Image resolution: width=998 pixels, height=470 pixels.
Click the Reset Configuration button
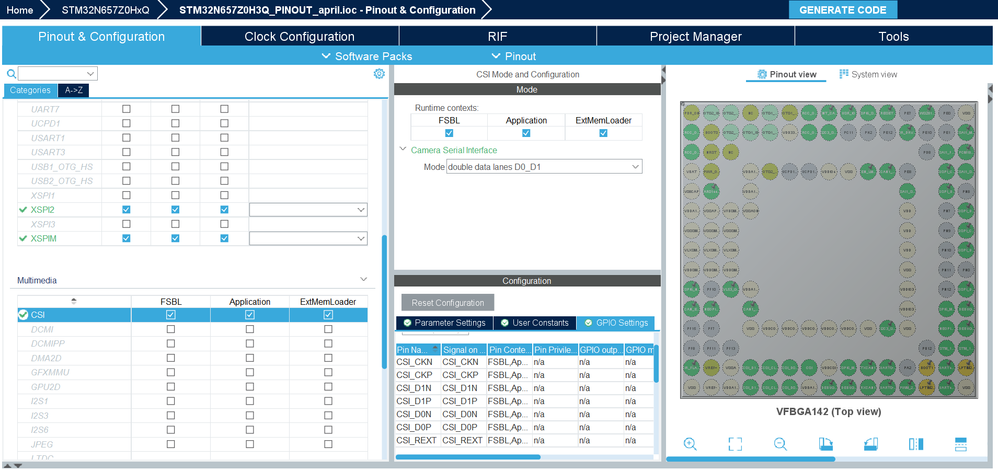pyautogui.click(x=447, y=303)
